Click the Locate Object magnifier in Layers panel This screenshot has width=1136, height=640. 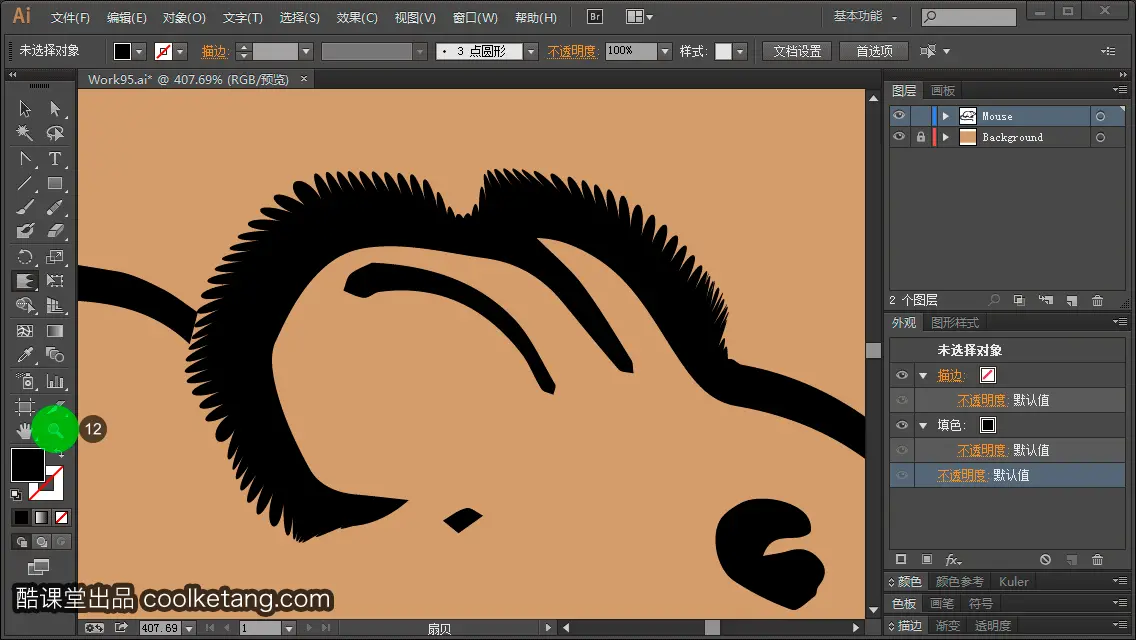click(x=994, y=300)
